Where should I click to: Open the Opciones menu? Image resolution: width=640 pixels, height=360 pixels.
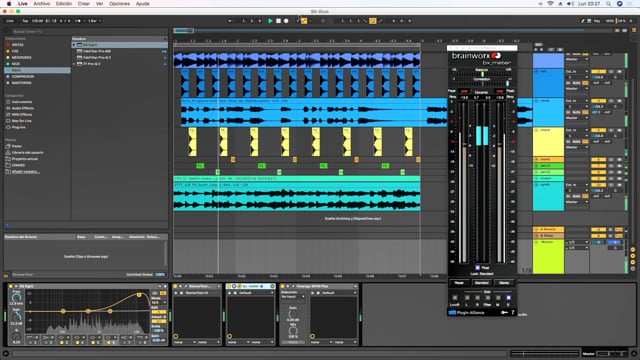(119, 4)
